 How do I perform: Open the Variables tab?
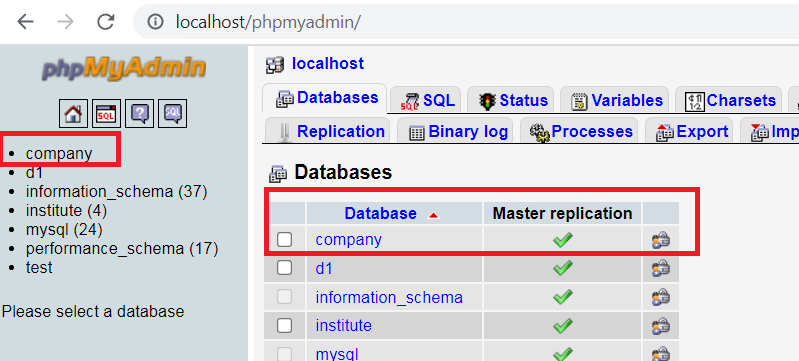615,100
